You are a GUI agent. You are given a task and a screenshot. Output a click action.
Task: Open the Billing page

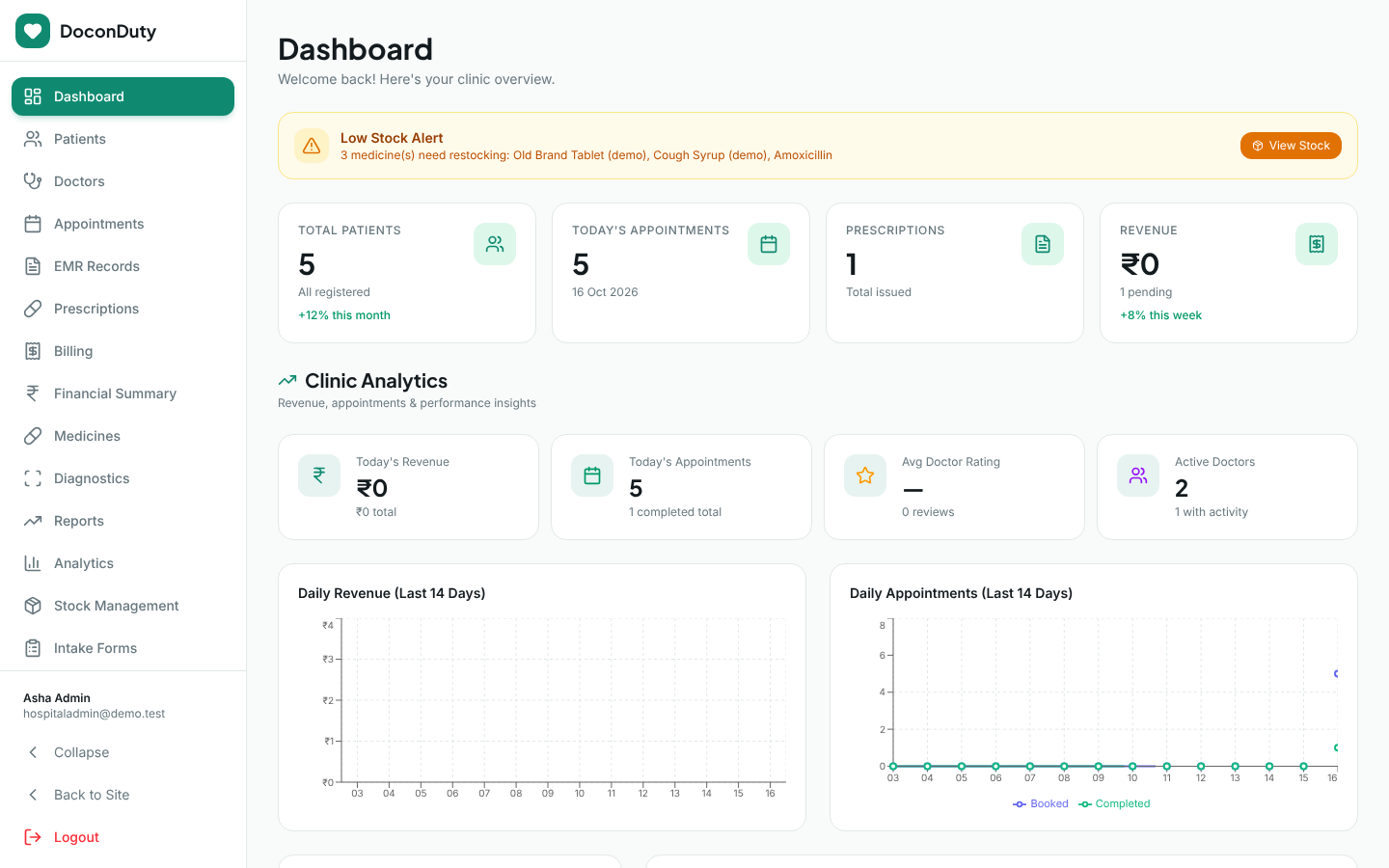pos(123,351)
